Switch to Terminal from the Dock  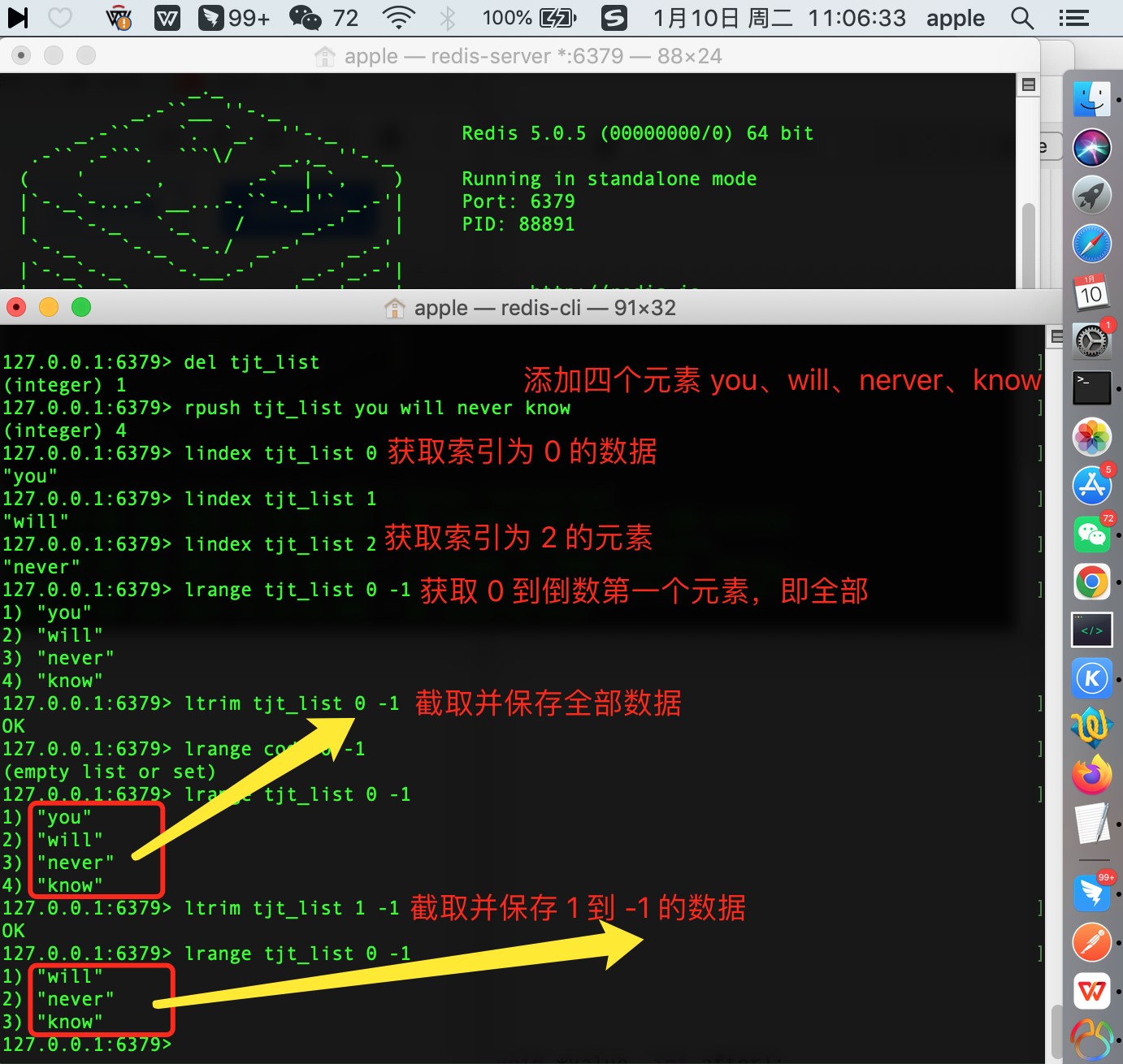tap(1092, 388)
